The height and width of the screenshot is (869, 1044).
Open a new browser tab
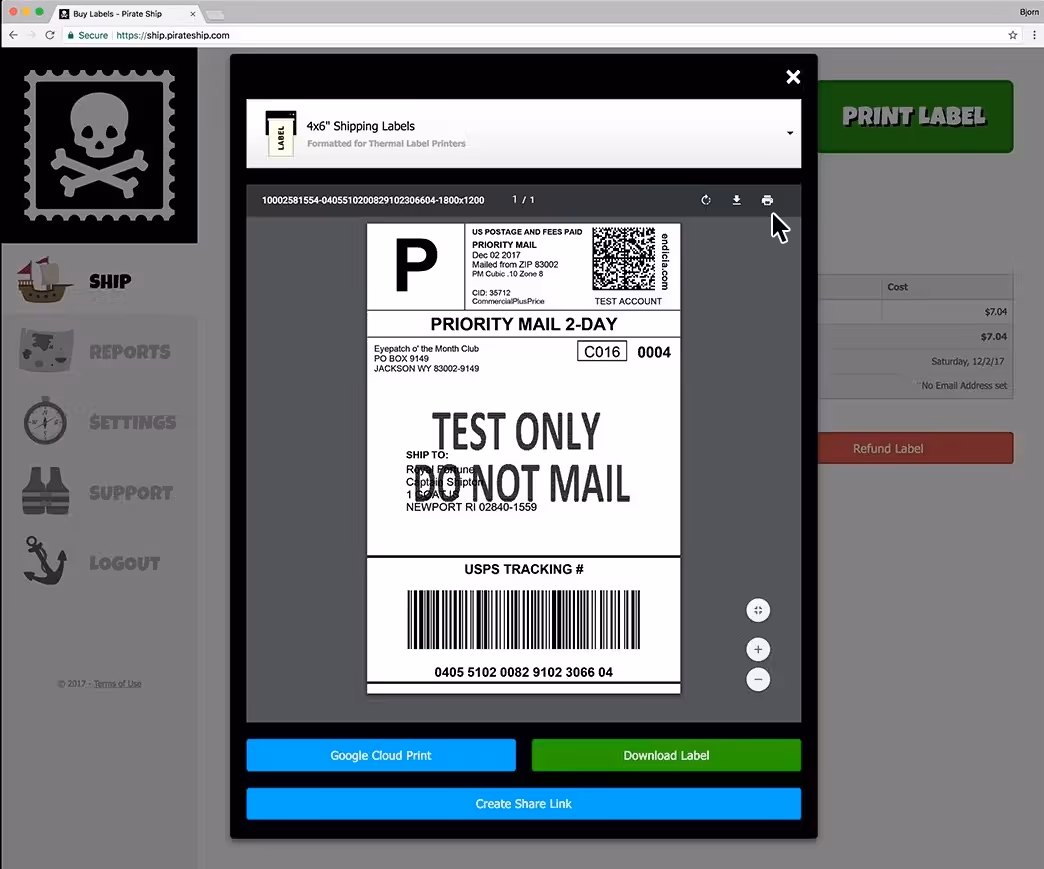tap(214, 15)
